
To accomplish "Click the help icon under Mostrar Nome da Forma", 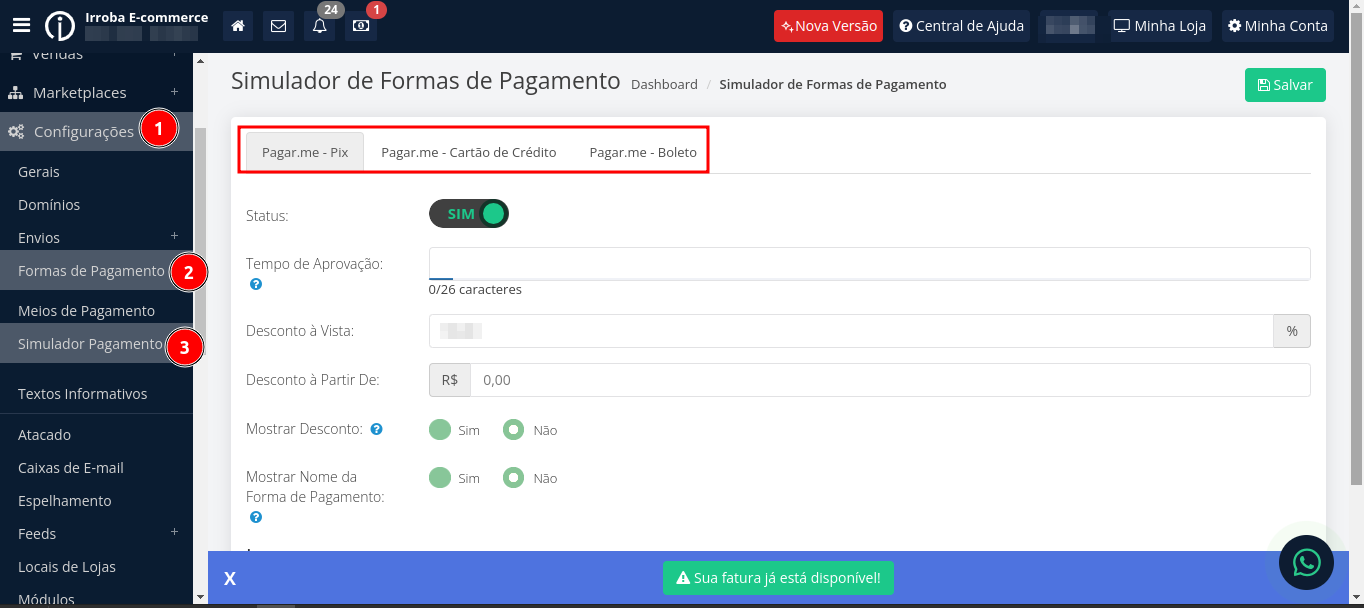I will (256, 517).
